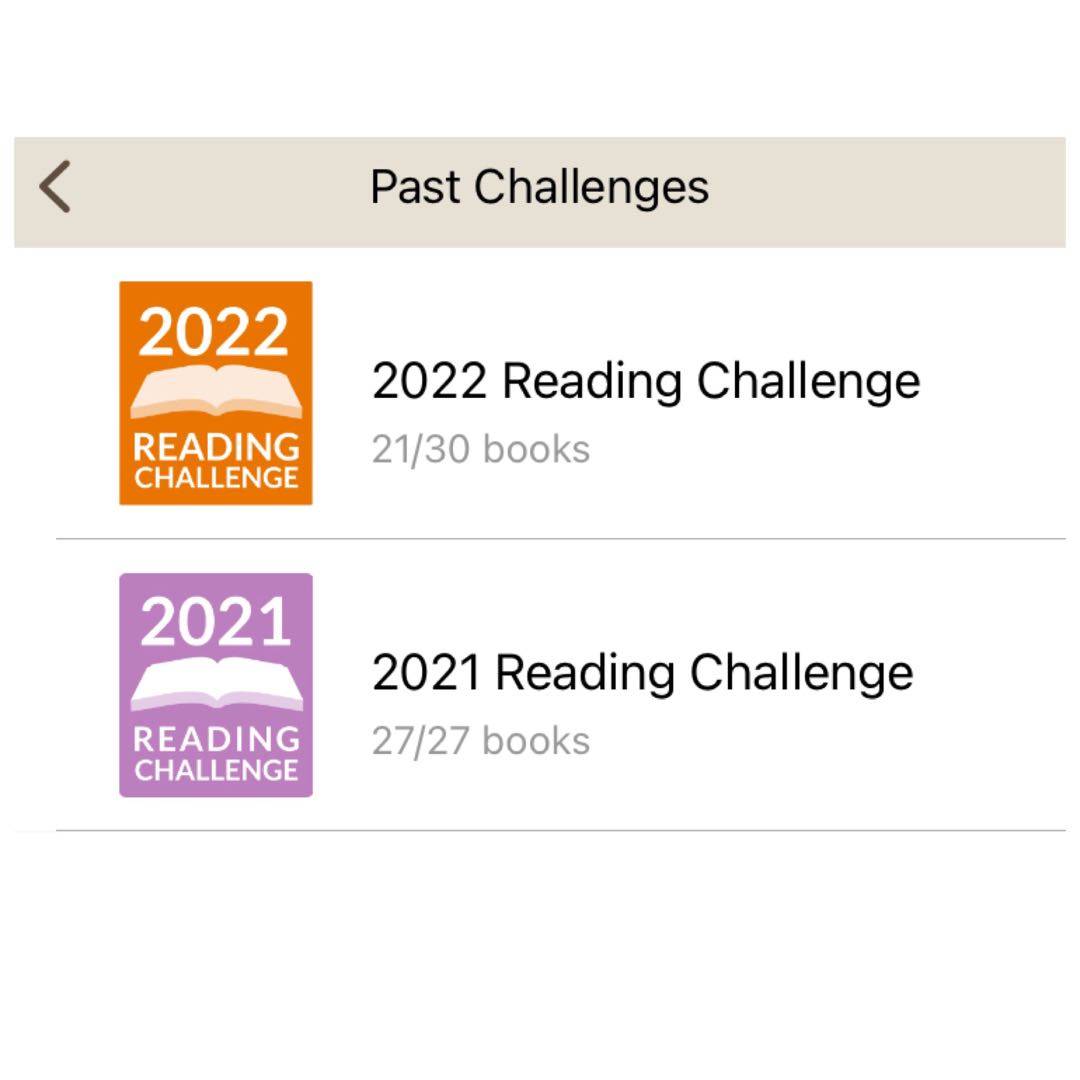Click the word Reading in the 2021 title
The width and height of the screenshot is (1080, 1080).
586,672
